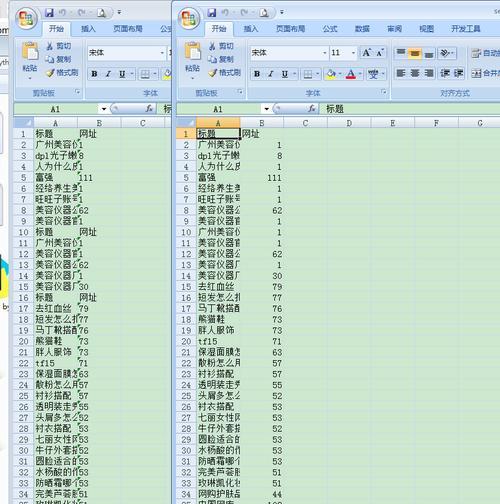This screenshot has height=504, width=500.
Task: Open 视图 tab
Action: coord(426,29)
